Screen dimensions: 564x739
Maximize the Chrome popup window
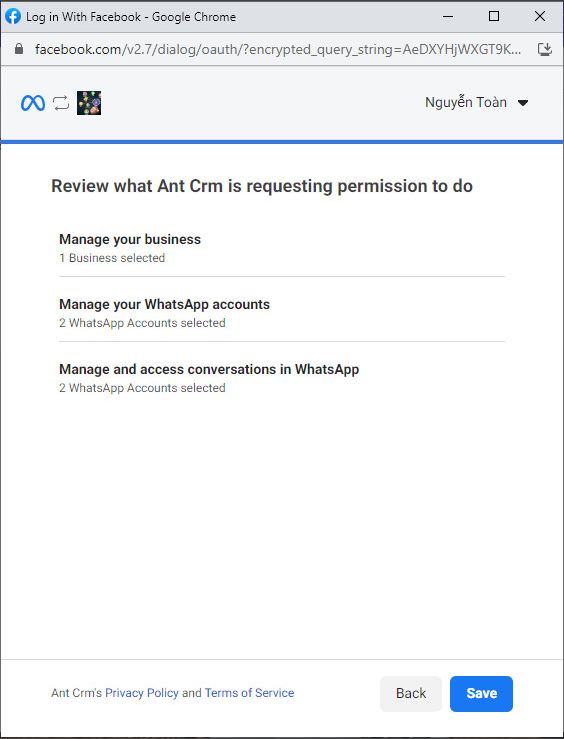494,16
